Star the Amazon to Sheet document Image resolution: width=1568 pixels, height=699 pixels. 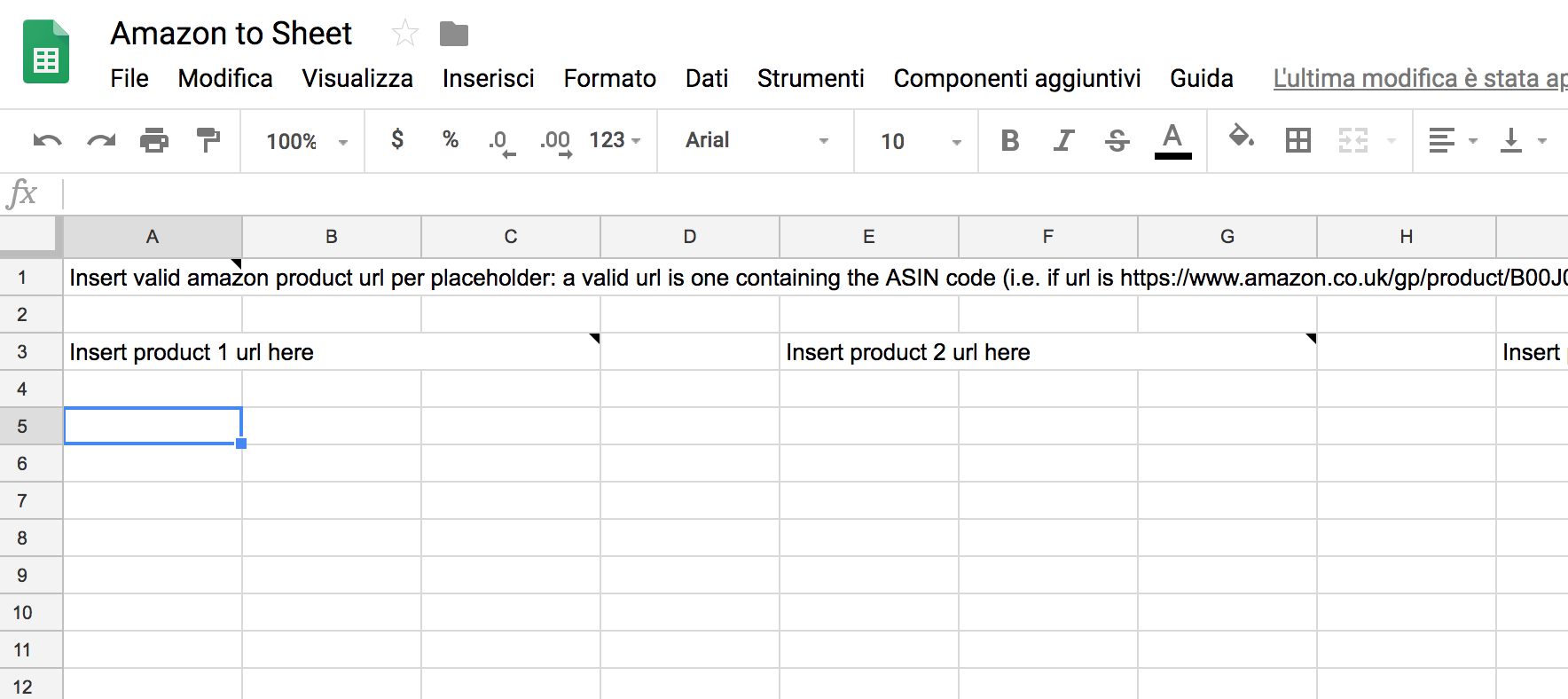click(404, 34)
